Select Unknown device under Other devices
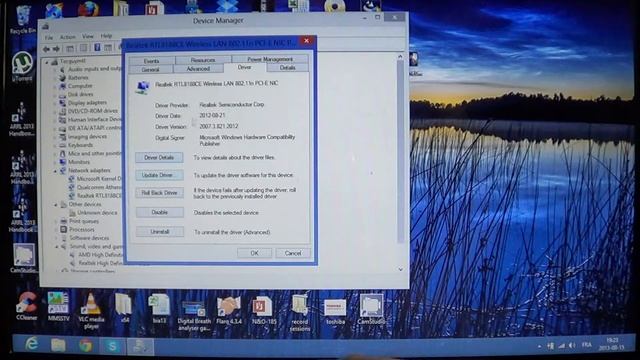Viewport: 640px width, 360px height. 97,213
